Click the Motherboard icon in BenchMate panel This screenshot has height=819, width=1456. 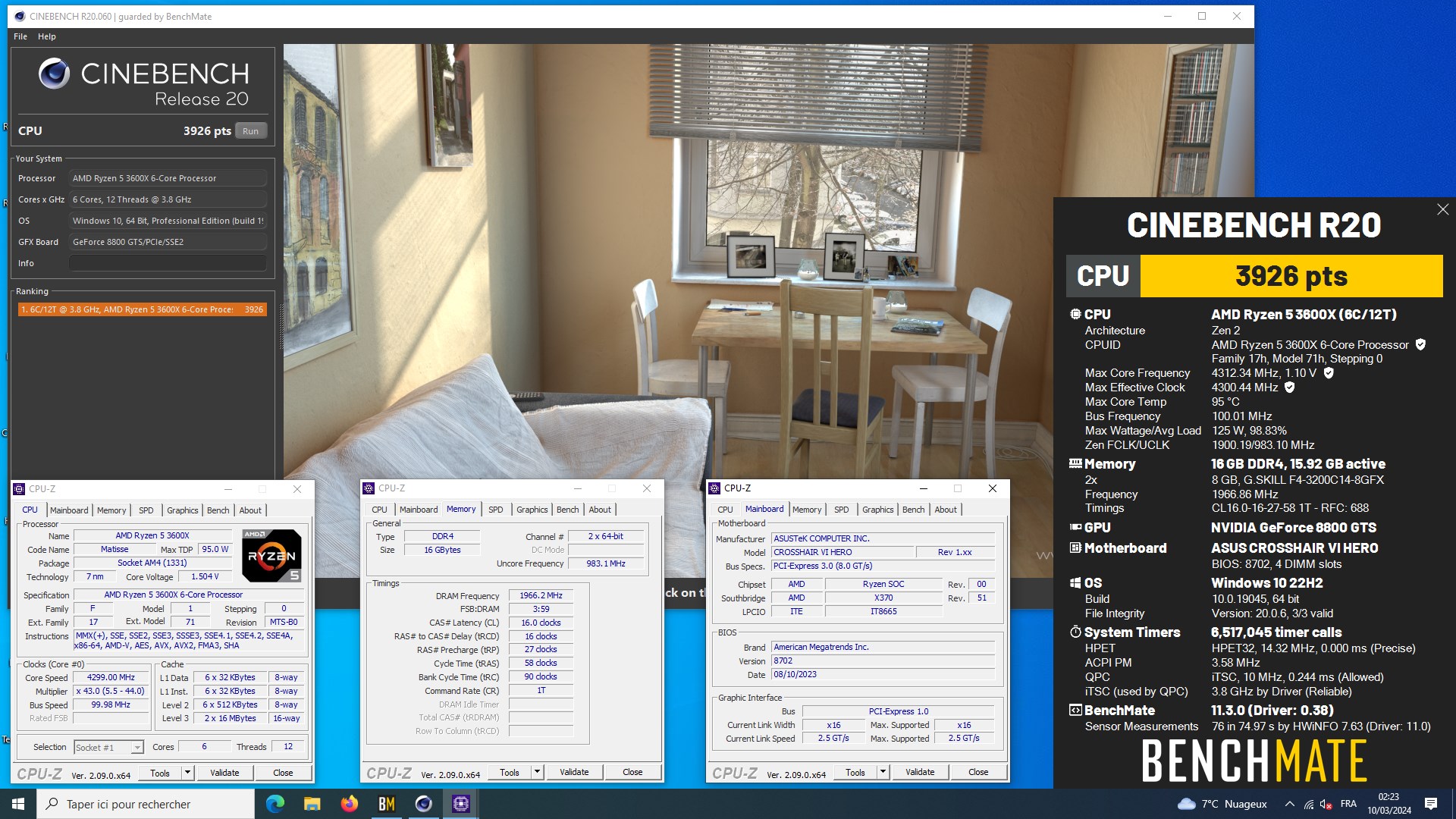1075,548
